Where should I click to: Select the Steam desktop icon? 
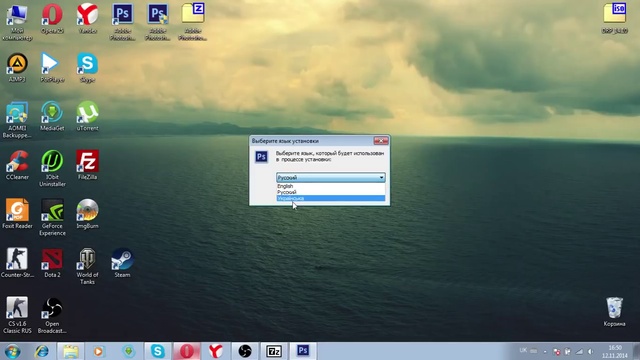point(122,263)
